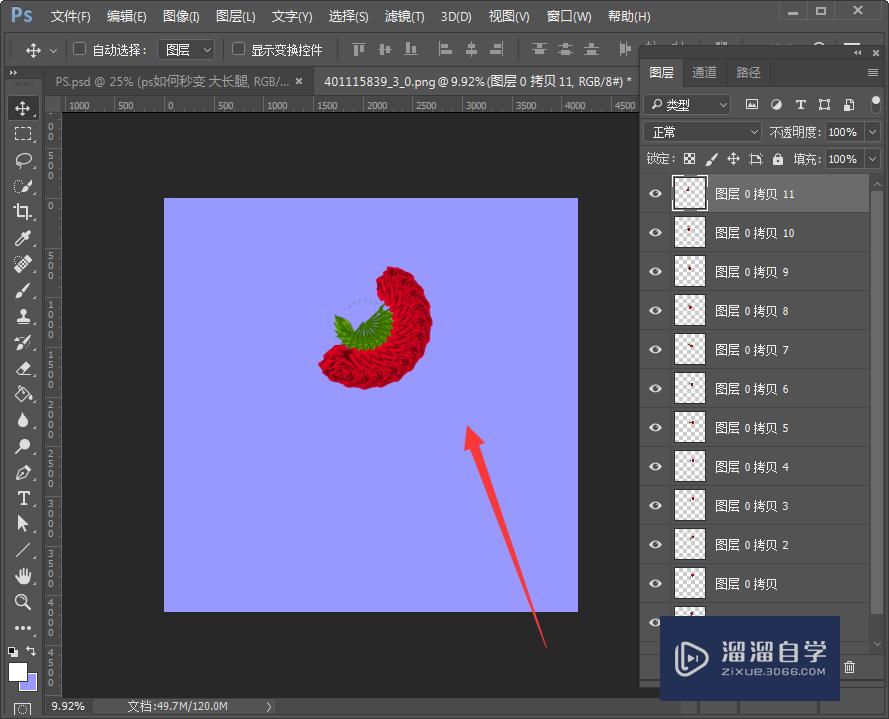
Task: Select the Clone Stamp tool
Action: click(23, 316)
